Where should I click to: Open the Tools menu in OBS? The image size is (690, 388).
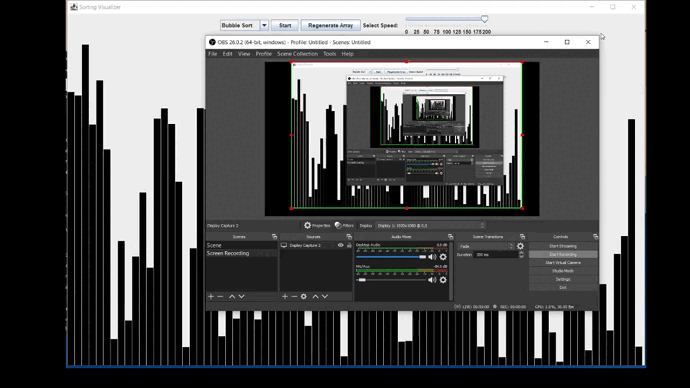pyautogui.click(x=330, y=54)
